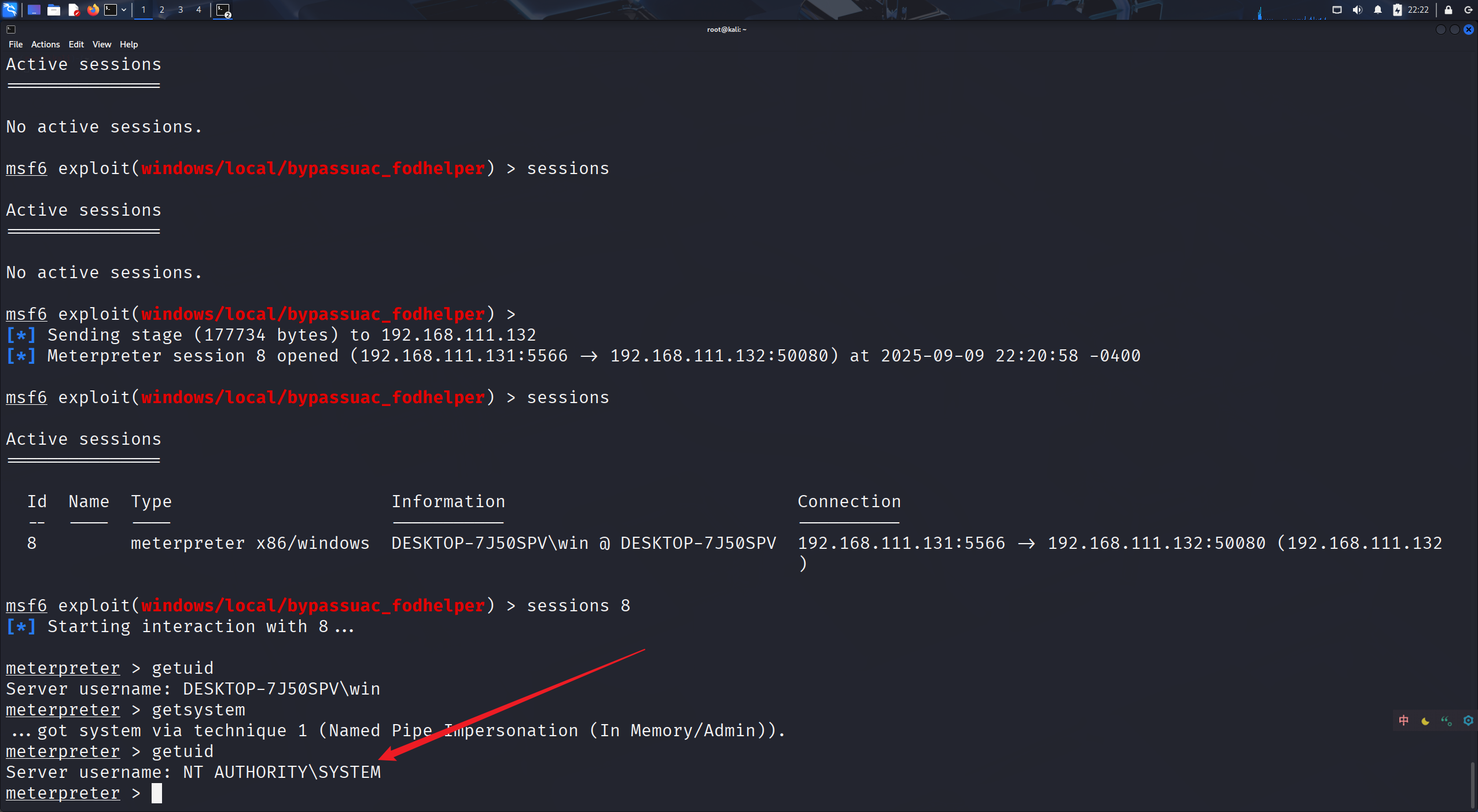Expand the terminal launcher dropdown arrow

coord(124,9)
